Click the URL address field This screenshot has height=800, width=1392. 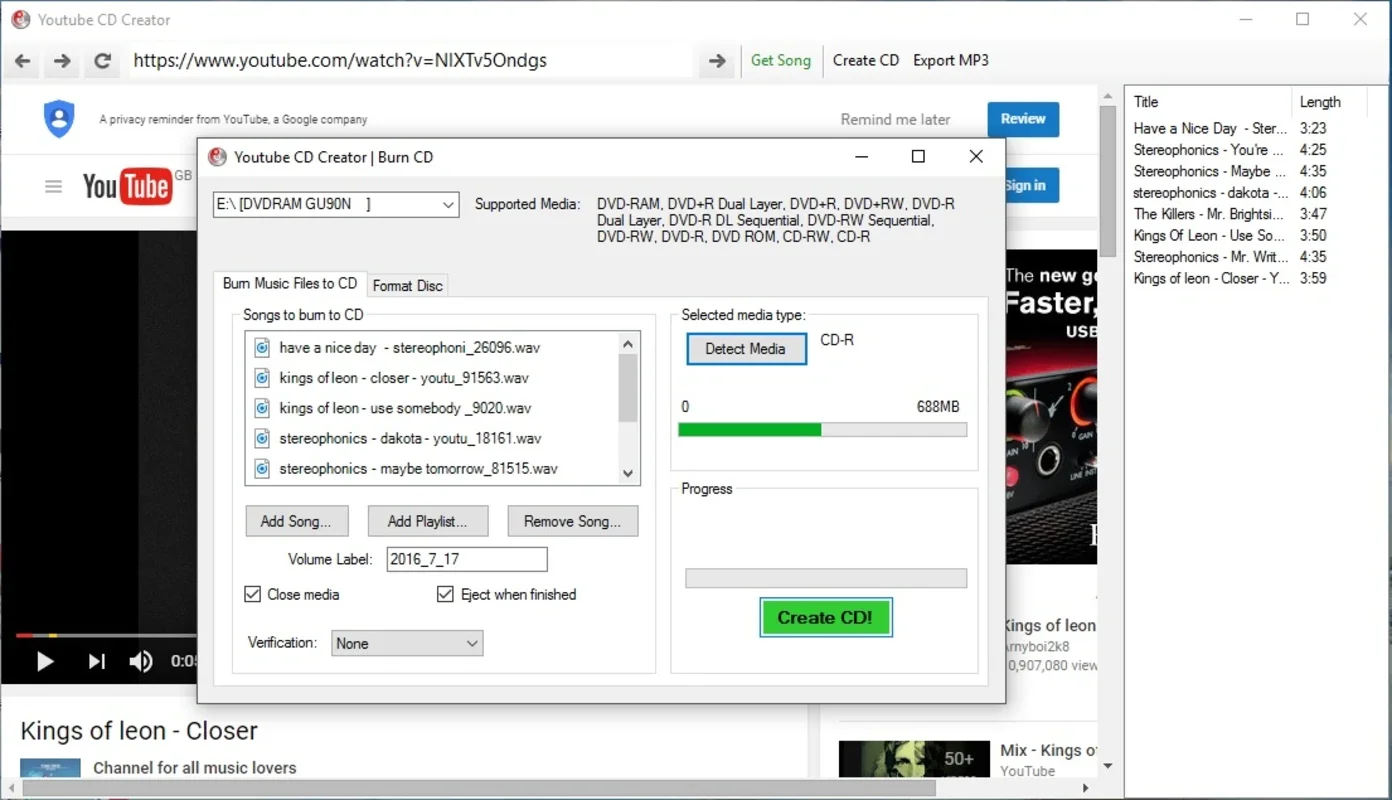(x=412, y=61)
